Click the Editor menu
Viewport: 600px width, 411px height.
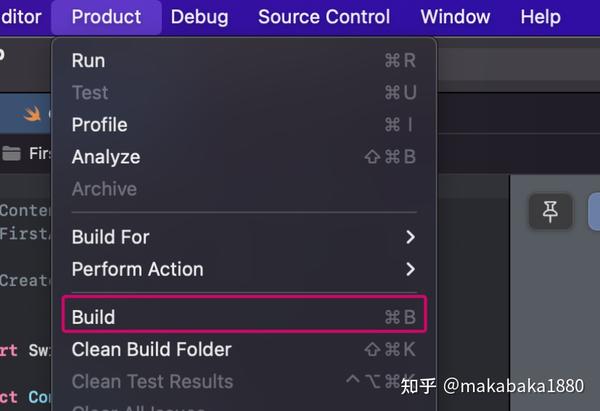coord(21,17)
